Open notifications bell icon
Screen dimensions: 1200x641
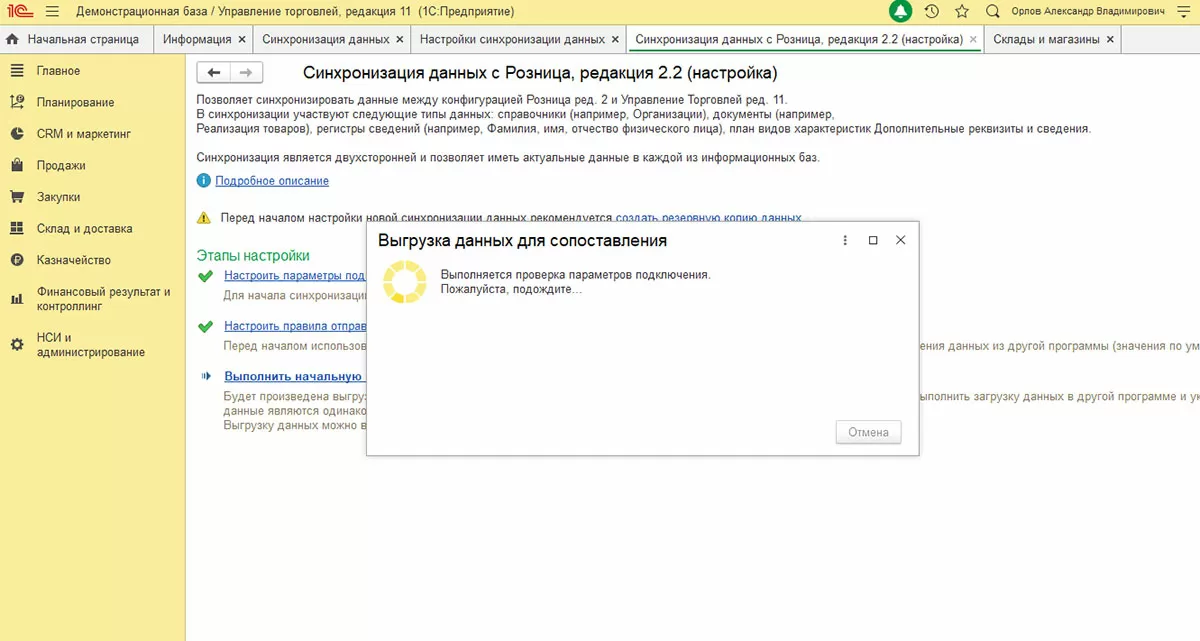901,11
